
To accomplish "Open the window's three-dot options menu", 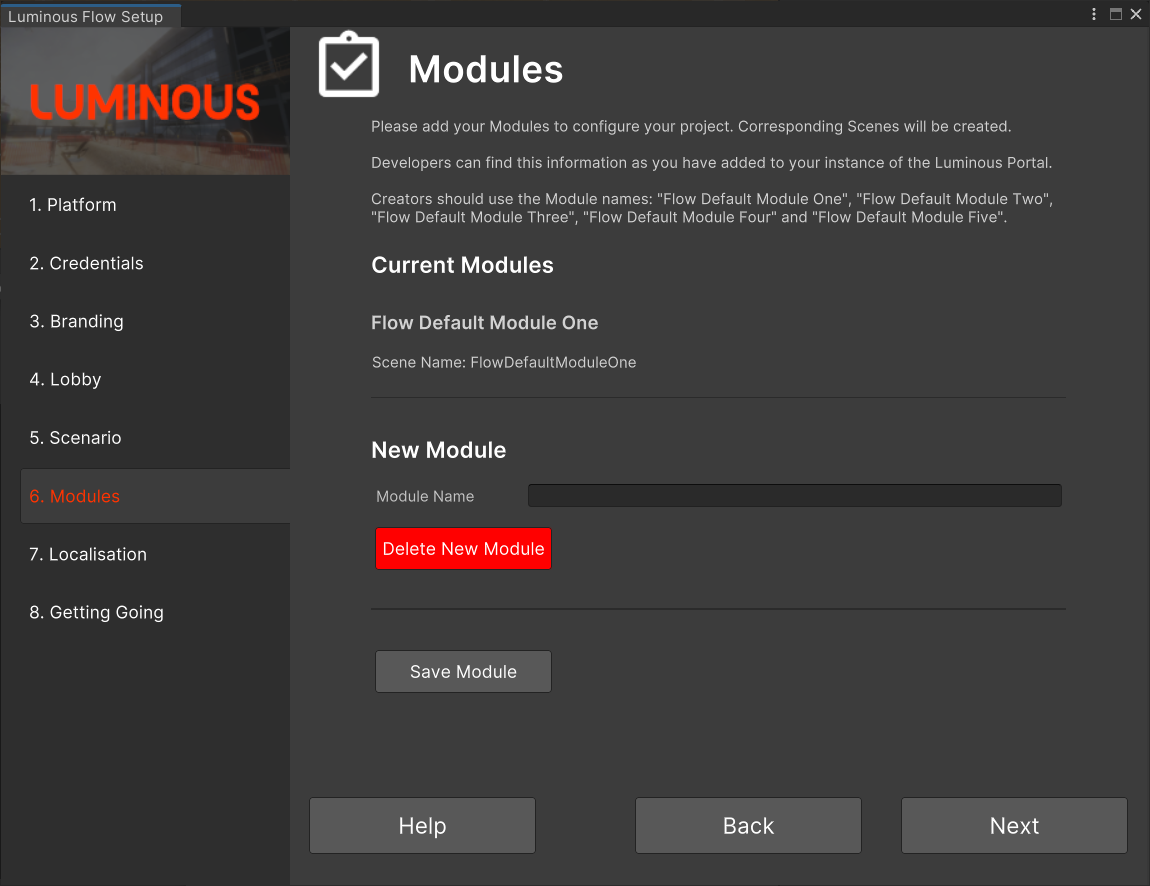I will click(x=1096, y=14).
